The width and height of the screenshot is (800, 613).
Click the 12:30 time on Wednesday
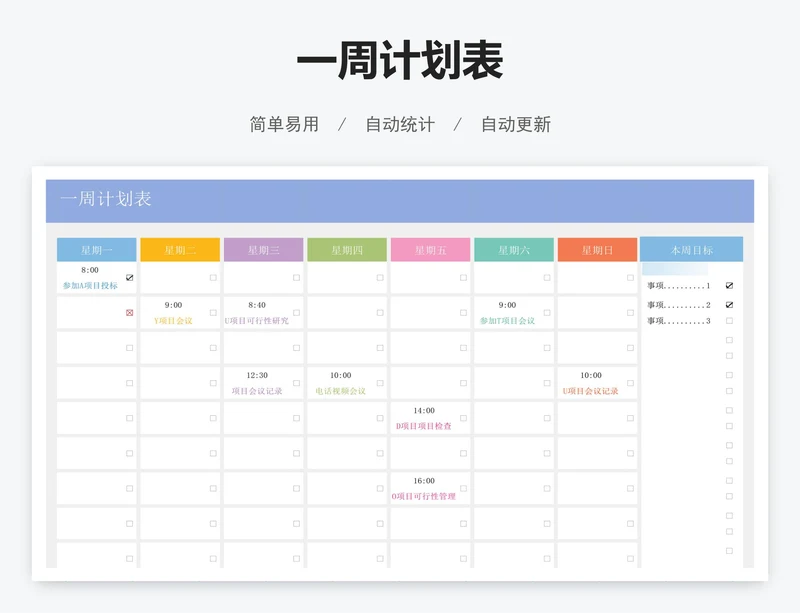pyautogui.click(x=257, y=375)
